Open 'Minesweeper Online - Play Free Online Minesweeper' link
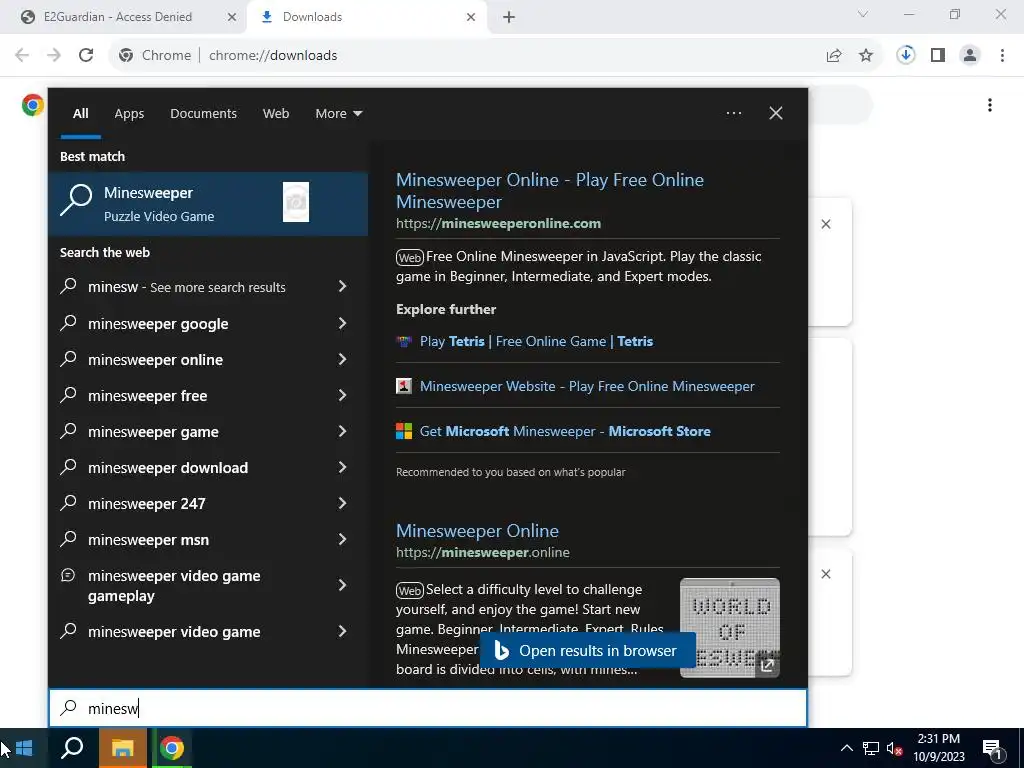 (550, 190)
